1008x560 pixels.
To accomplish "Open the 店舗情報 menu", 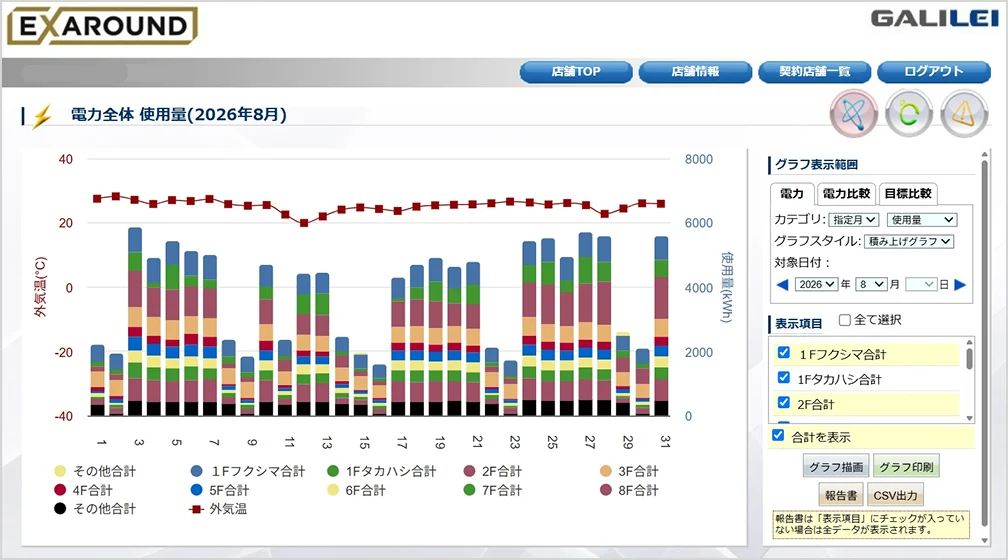I will (696, 72).
